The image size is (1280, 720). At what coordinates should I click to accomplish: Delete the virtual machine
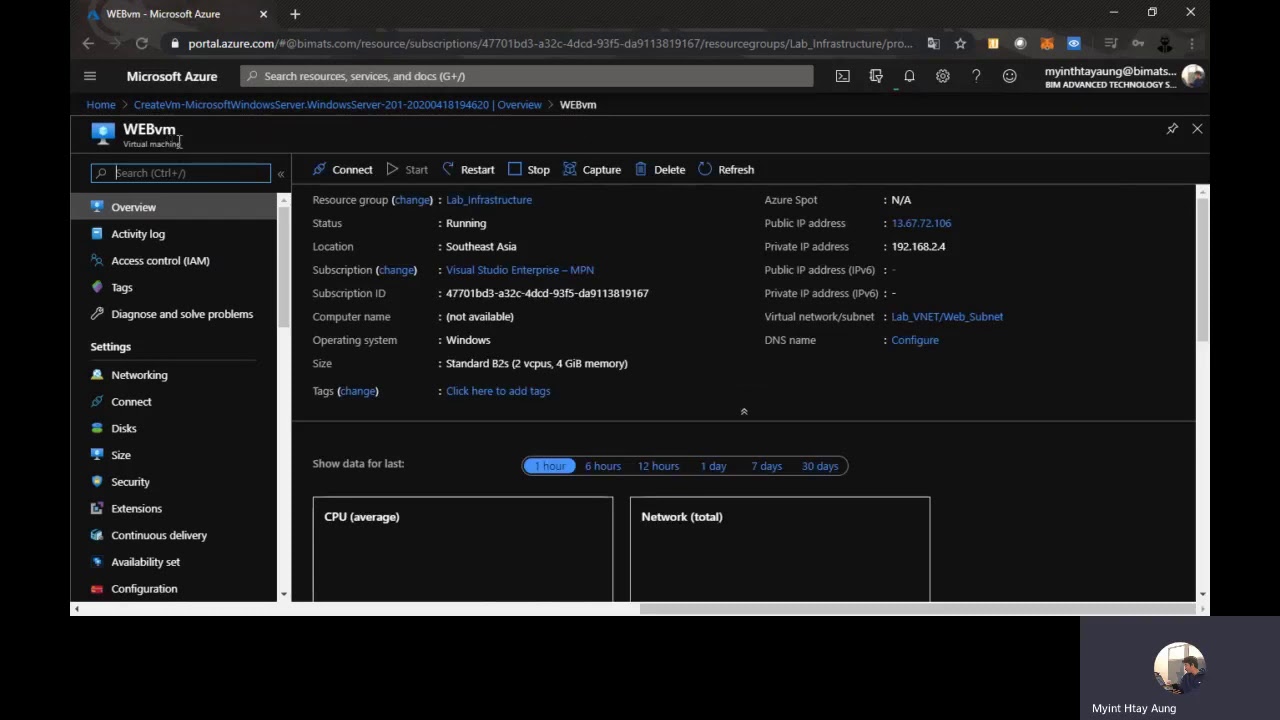(660, 170)
